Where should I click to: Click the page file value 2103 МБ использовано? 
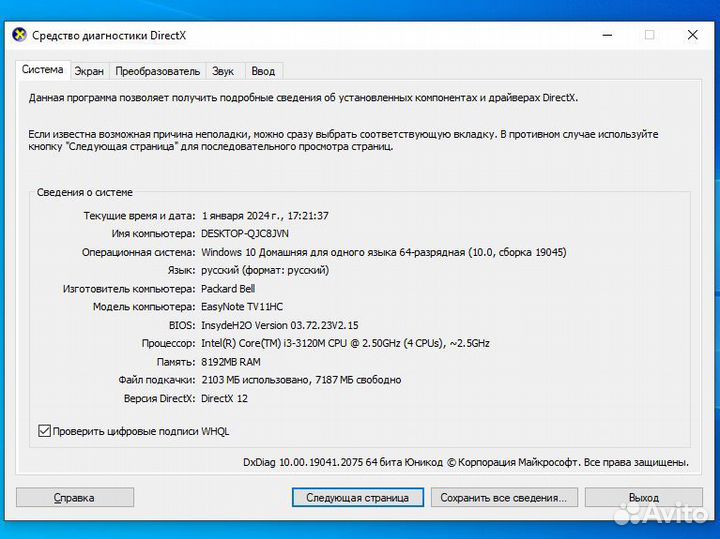click(301, 380)
